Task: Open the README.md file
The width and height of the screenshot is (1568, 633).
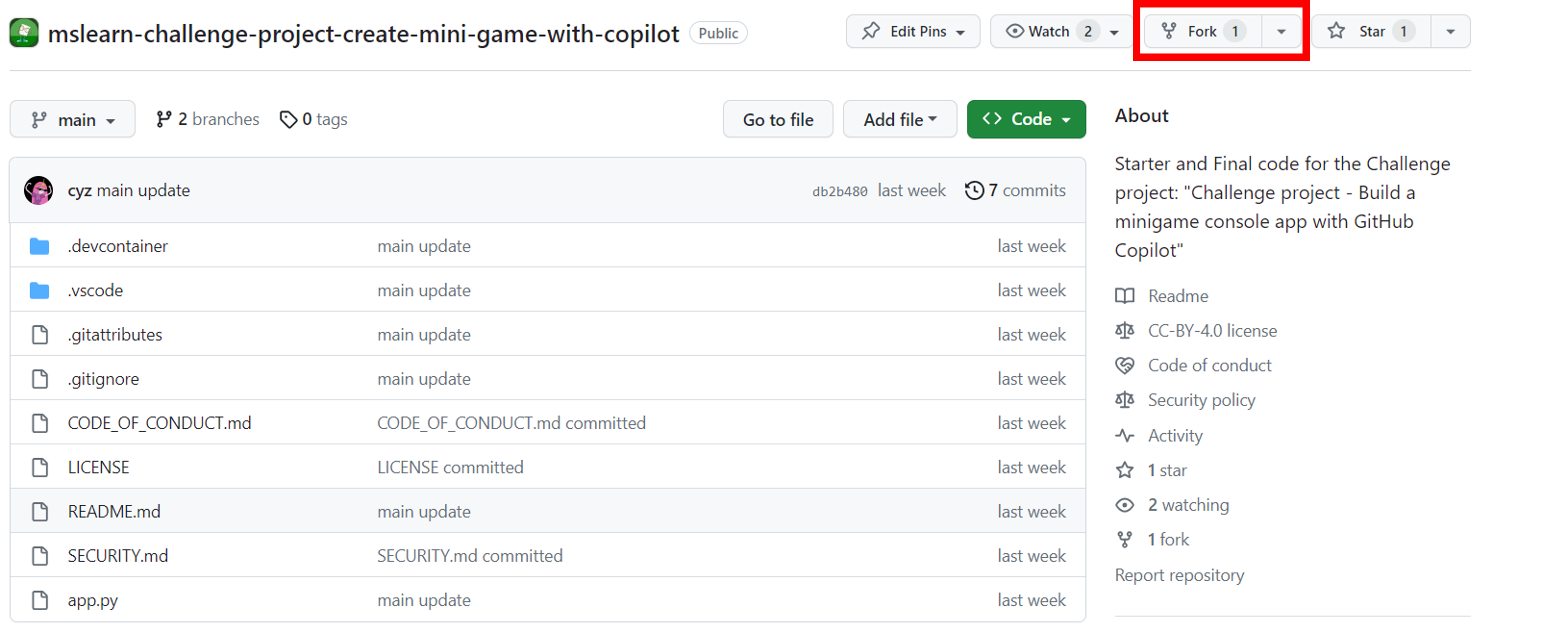Action: point(114,512)
